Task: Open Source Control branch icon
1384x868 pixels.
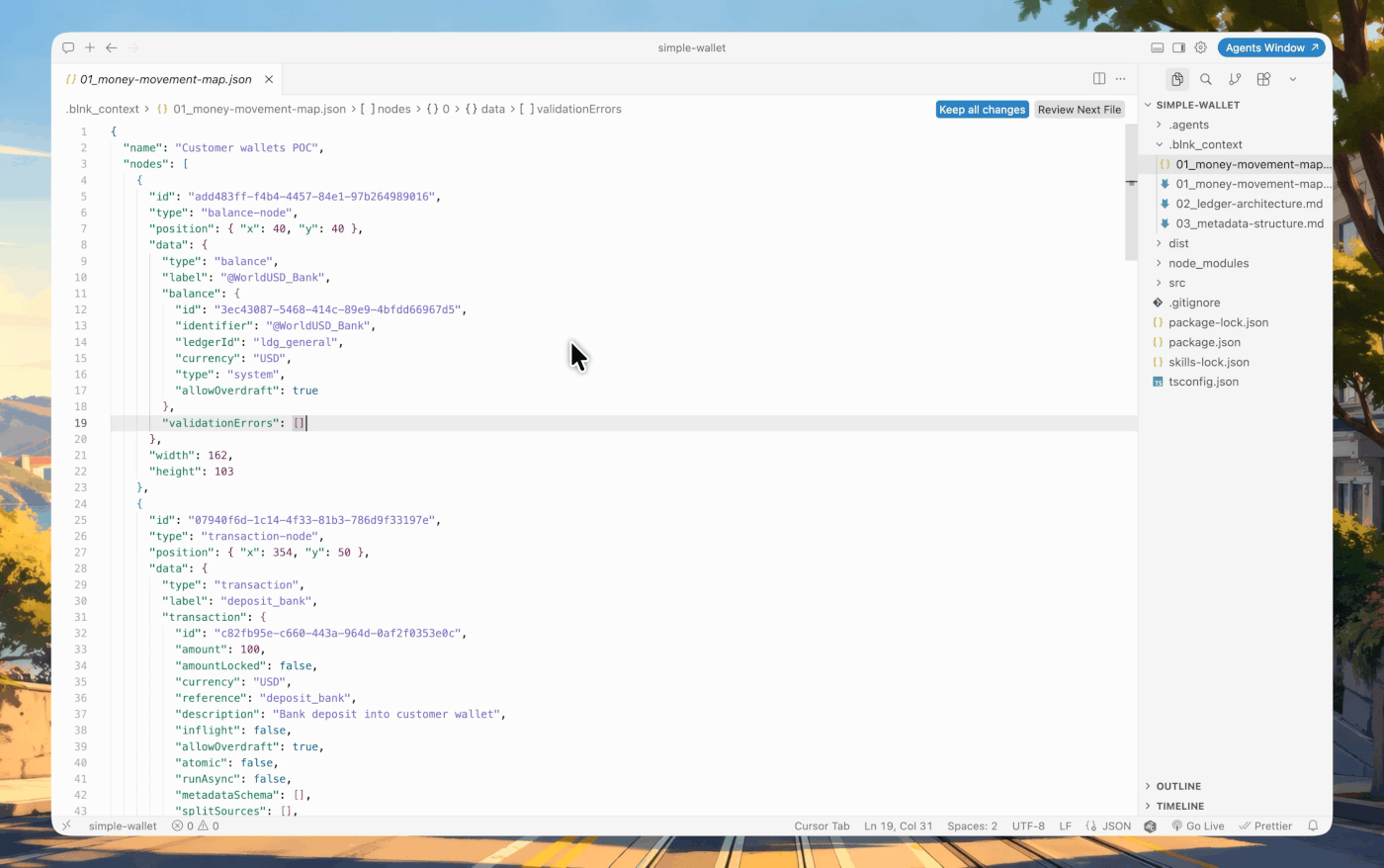Action: (x=1235, y=79)
